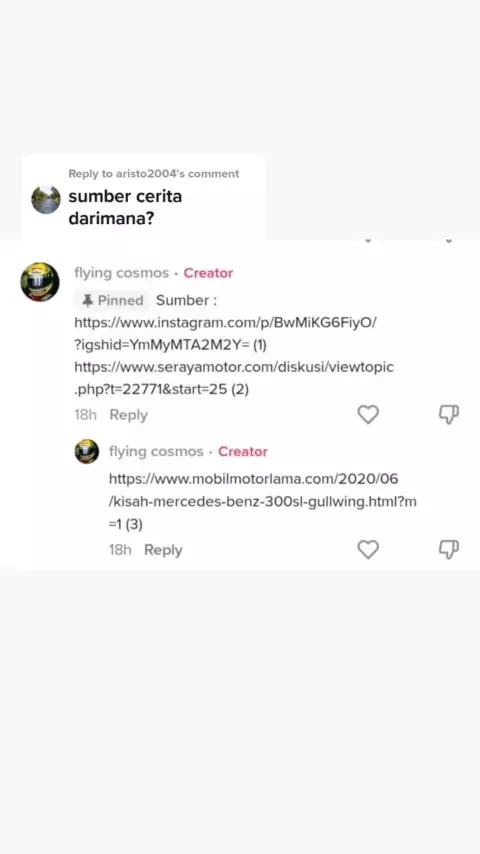This screenshot has height=854, width=480.
Task: Dislike the mobilmotorlama reply comment
Action: [x=449, y=550]
